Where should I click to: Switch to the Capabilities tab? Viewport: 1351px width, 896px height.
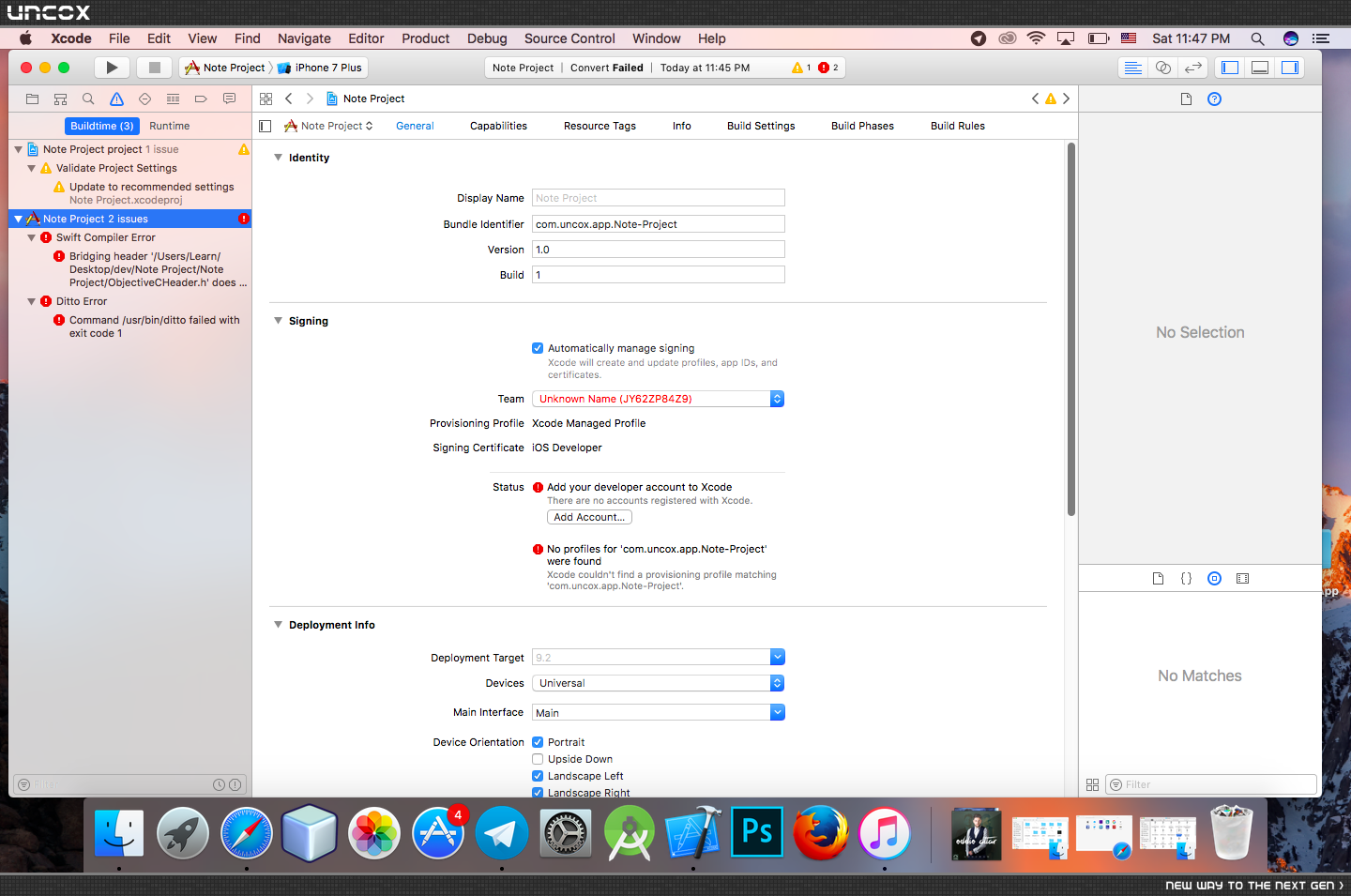[498, 126]
